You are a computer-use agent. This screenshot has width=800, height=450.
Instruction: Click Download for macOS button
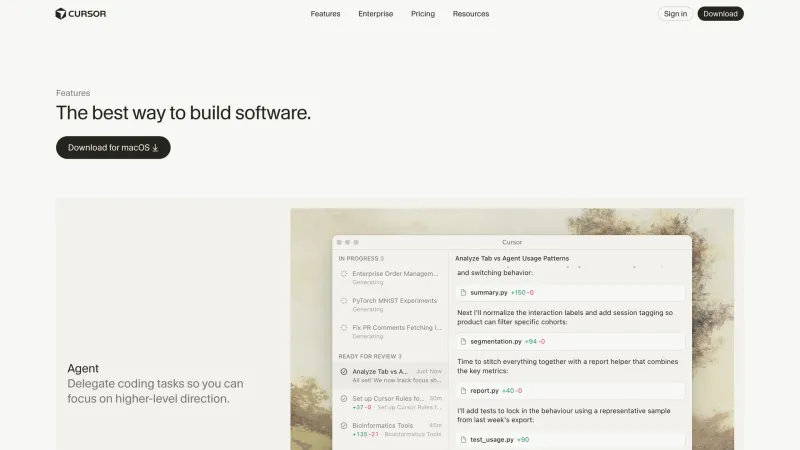(x=113, y=147)
